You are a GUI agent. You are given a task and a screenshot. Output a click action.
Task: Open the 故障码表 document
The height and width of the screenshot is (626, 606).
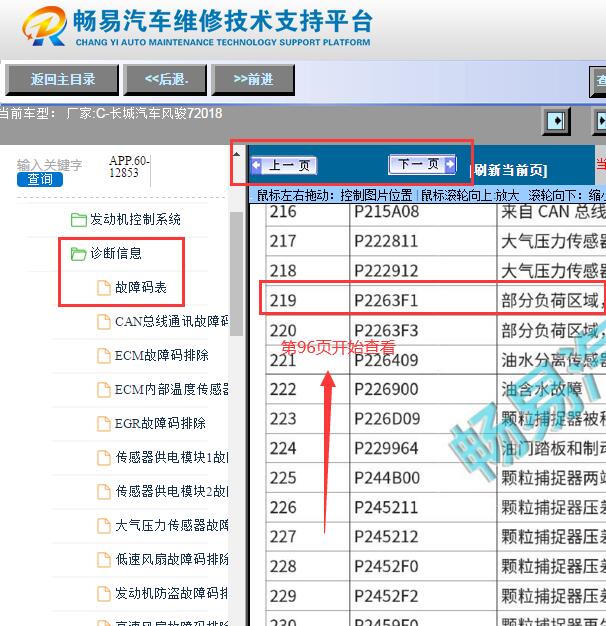(141, 287)
